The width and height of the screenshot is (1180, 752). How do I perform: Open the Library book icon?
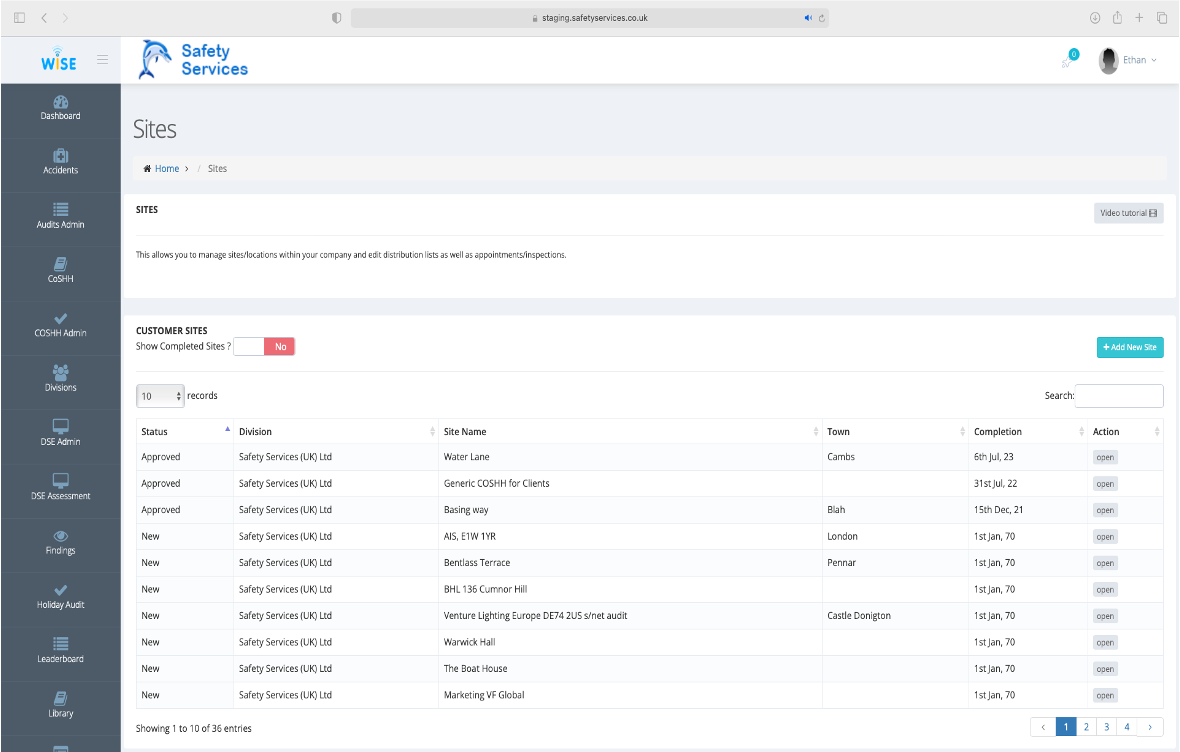coord(60,699)
